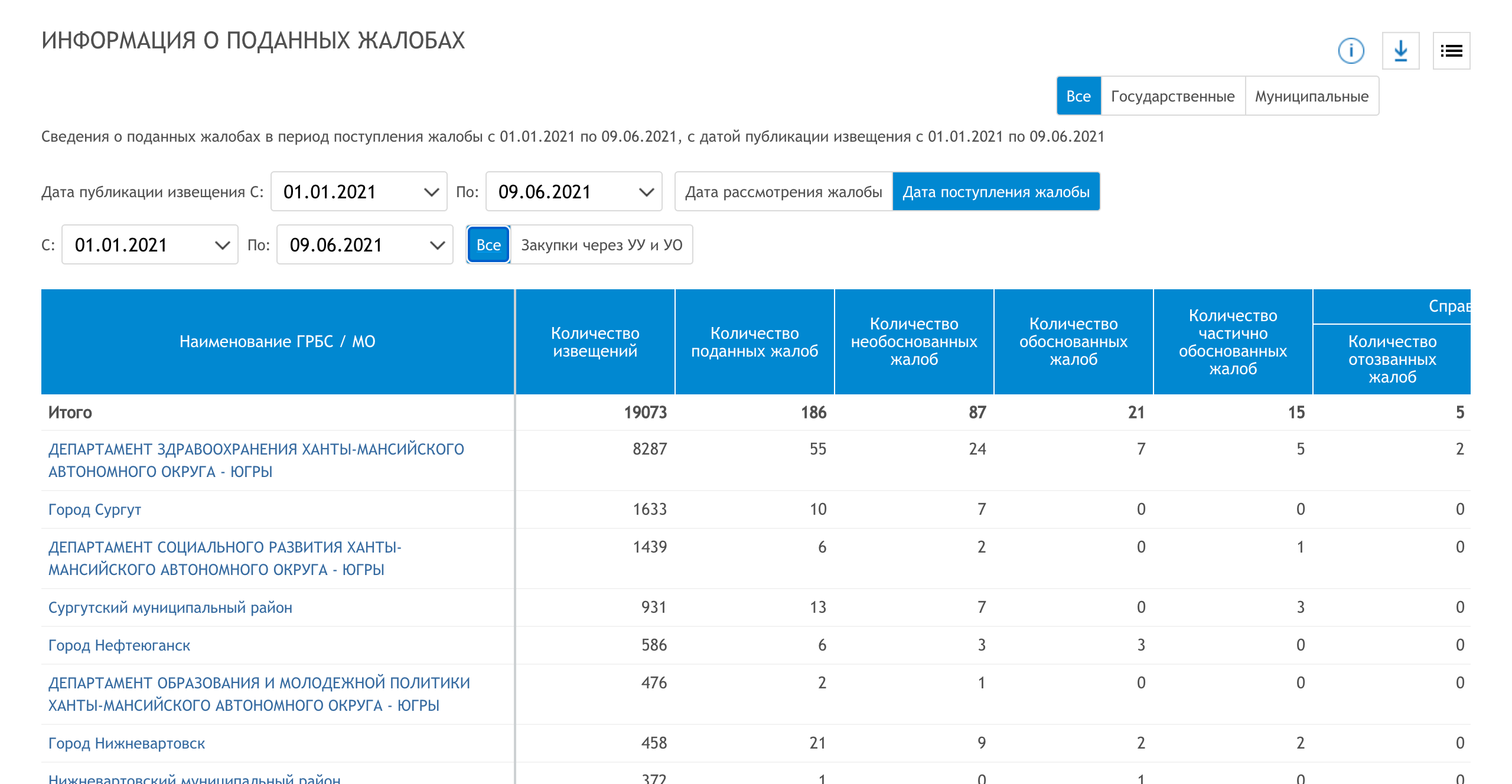The height and width of the screenshot is (784, 1512).
Task: Open Сургутский муниципальный район link
Action: pyautogui.click(x=170, y=607)
